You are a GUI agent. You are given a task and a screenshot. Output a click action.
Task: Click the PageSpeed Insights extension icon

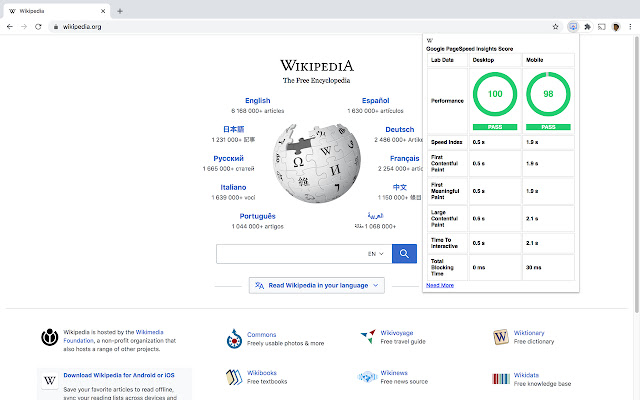(x=572, y=27)
